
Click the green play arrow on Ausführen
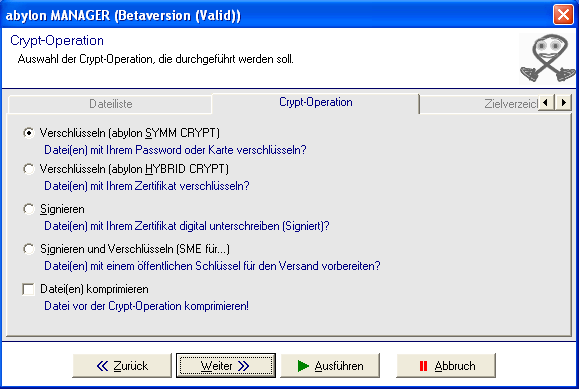click(x=303, y=366)
